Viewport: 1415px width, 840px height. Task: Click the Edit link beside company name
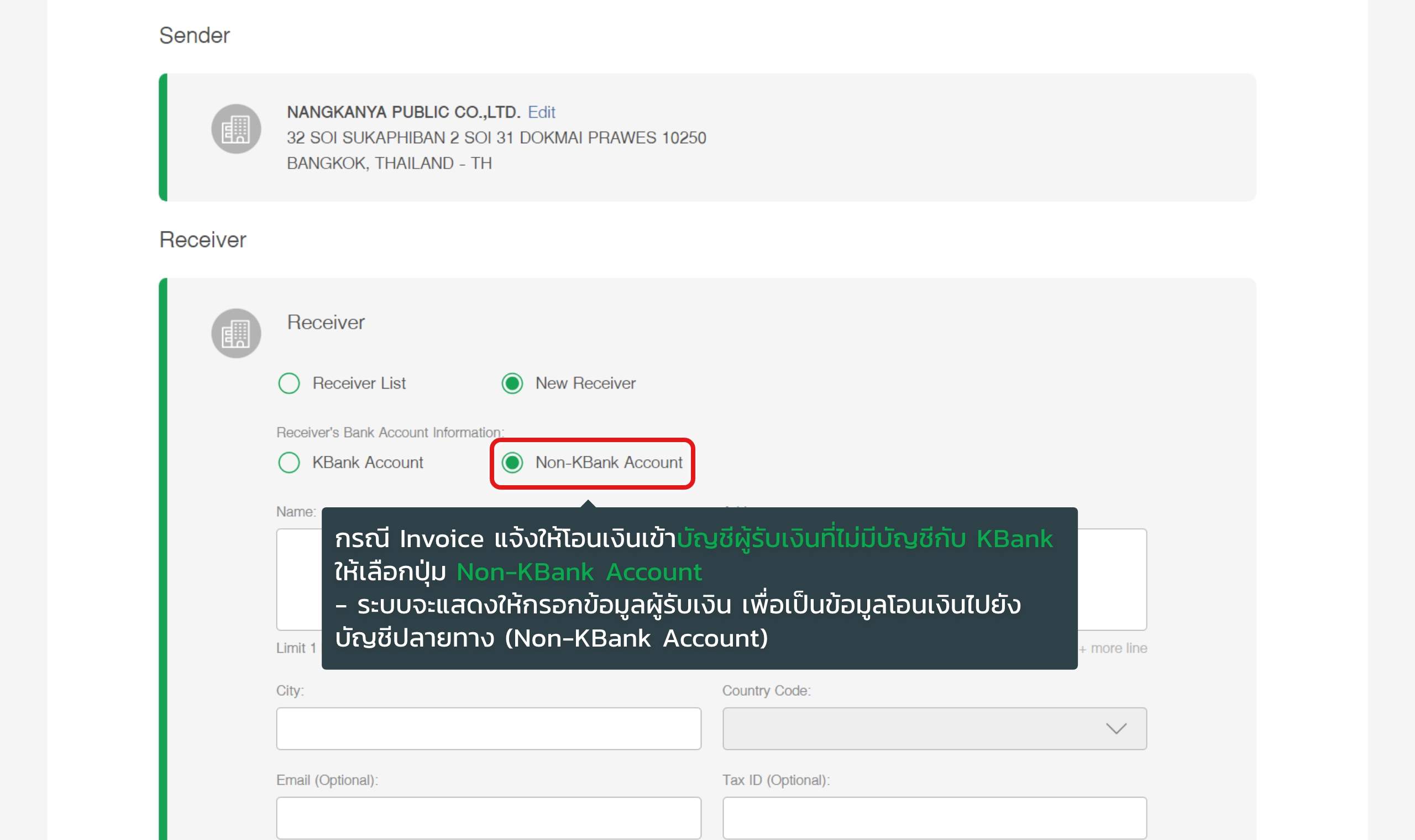541,112
